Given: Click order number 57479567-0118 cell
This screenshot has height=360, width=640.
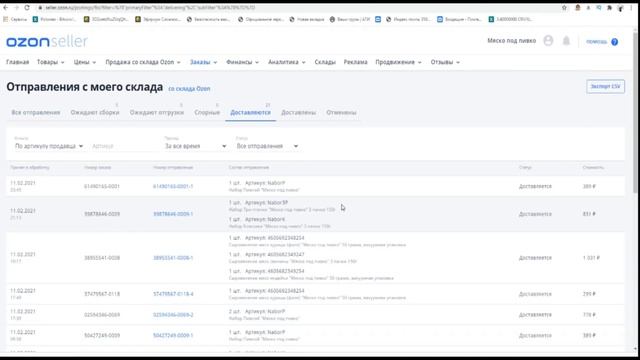Looking at the screenshot, I should [x=102, y=294].
